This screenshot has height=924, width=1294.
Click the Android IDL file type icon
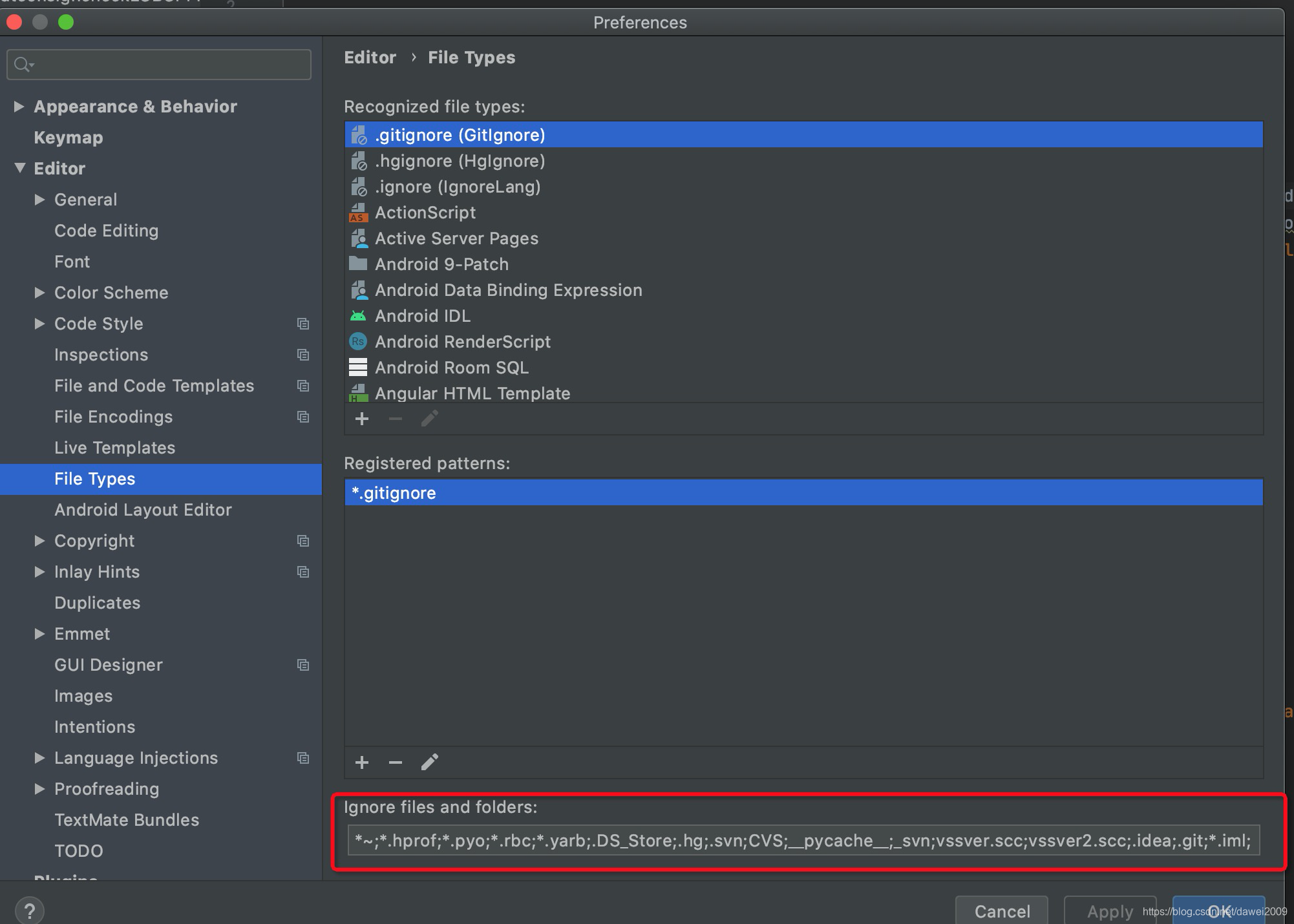(x=357, y=316)
